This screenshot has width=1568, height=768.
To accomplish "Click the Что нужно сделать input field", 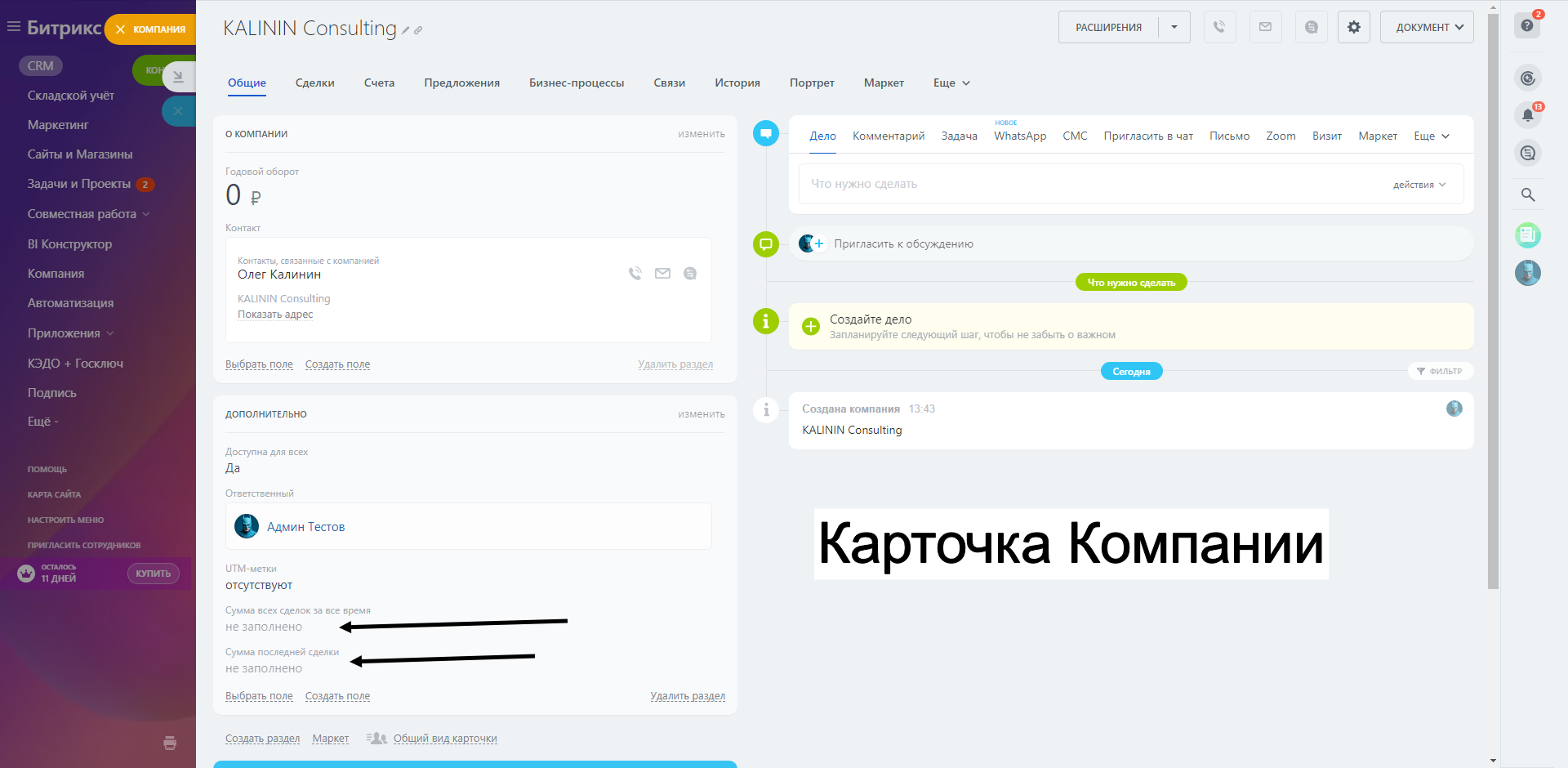I will (1131, 184).
